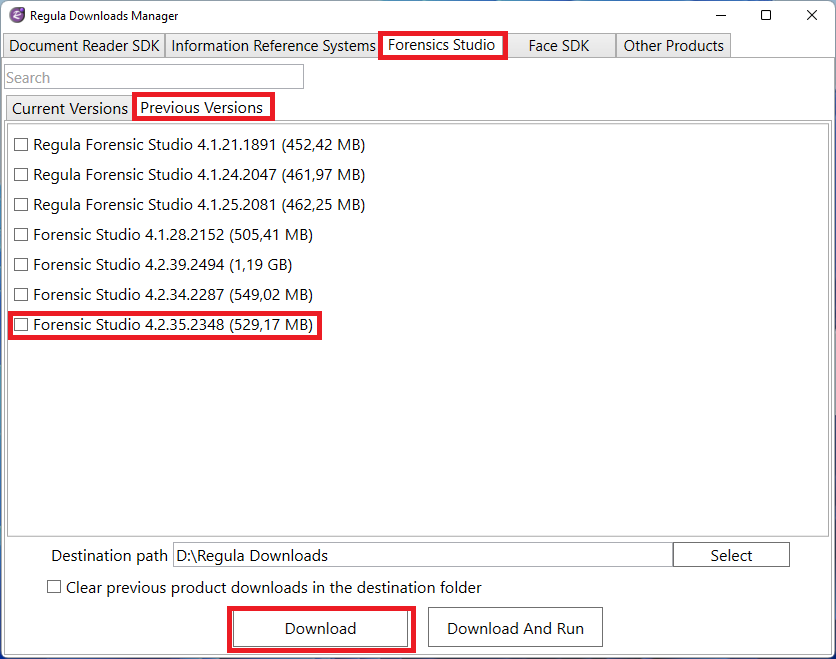Click Select to choose destination folder
The height and width of the screenshot is (659, 836).
[x=731, y=555]
